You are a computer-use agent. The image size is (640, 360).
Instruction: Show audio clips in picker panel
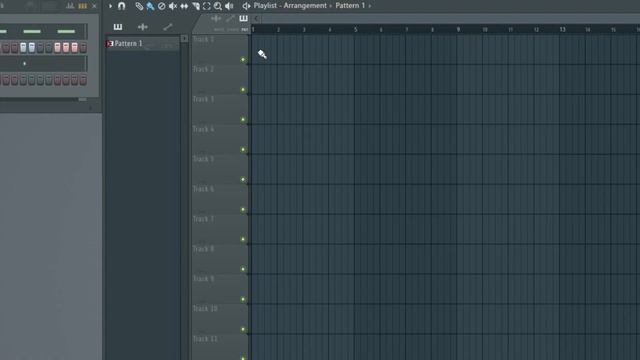(142, 27)
